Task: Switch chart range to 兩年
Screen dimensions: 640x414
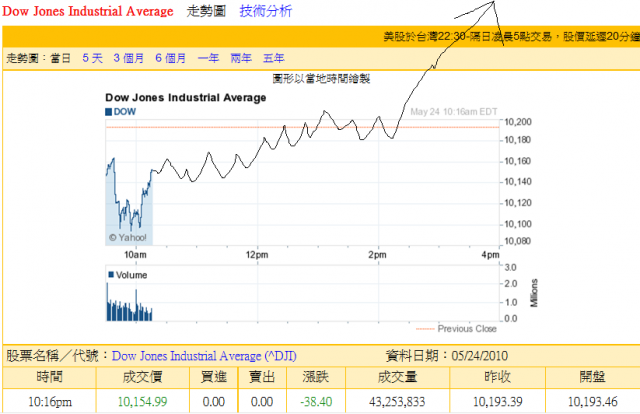Action: tap(241, 58)
